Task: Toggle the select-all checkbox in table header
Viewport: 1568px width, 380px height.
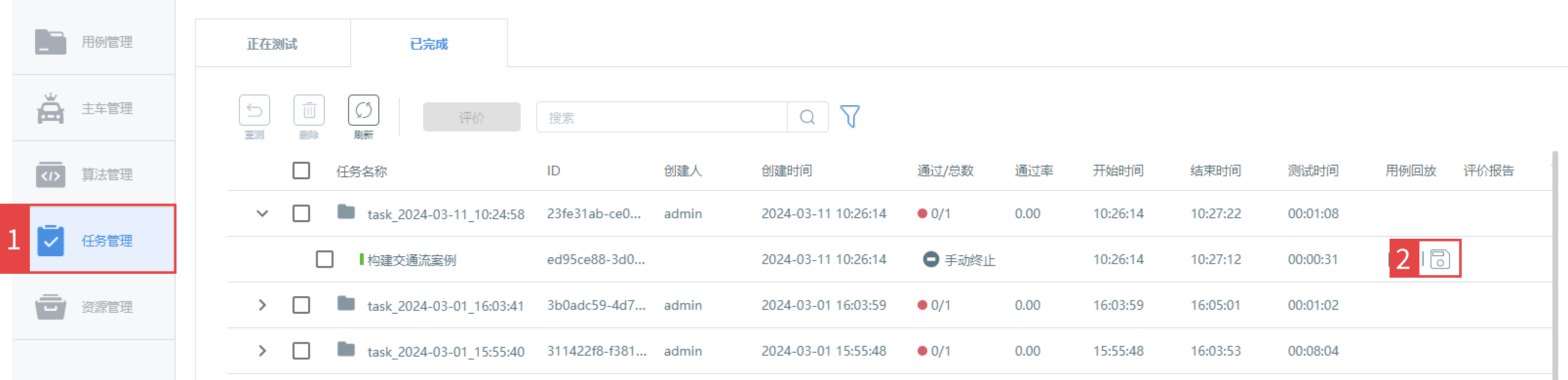Action: [x=301, y=170]
